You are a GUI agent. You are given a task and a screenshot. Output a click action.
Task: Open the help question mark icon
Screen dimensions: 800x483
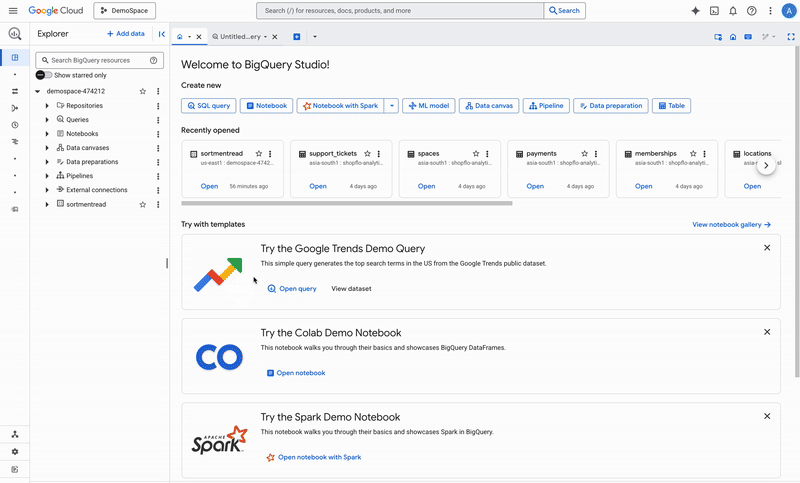pos(752,11)
